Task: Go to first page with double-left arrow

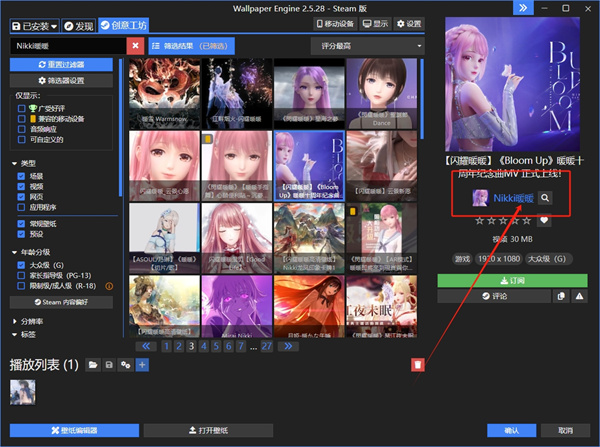Action: [146, 346]
